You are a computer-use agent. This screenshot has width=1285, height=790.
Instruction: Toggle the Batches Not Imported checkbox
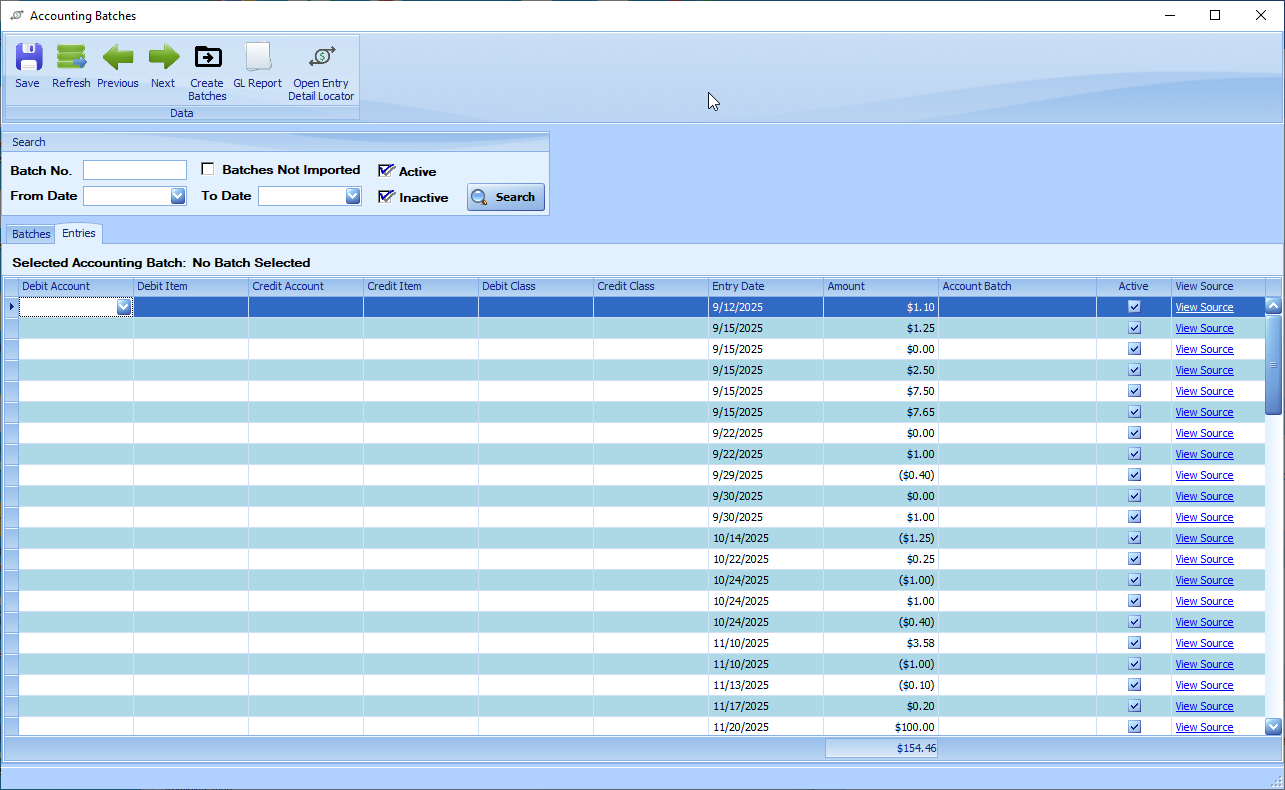point(208,169)
